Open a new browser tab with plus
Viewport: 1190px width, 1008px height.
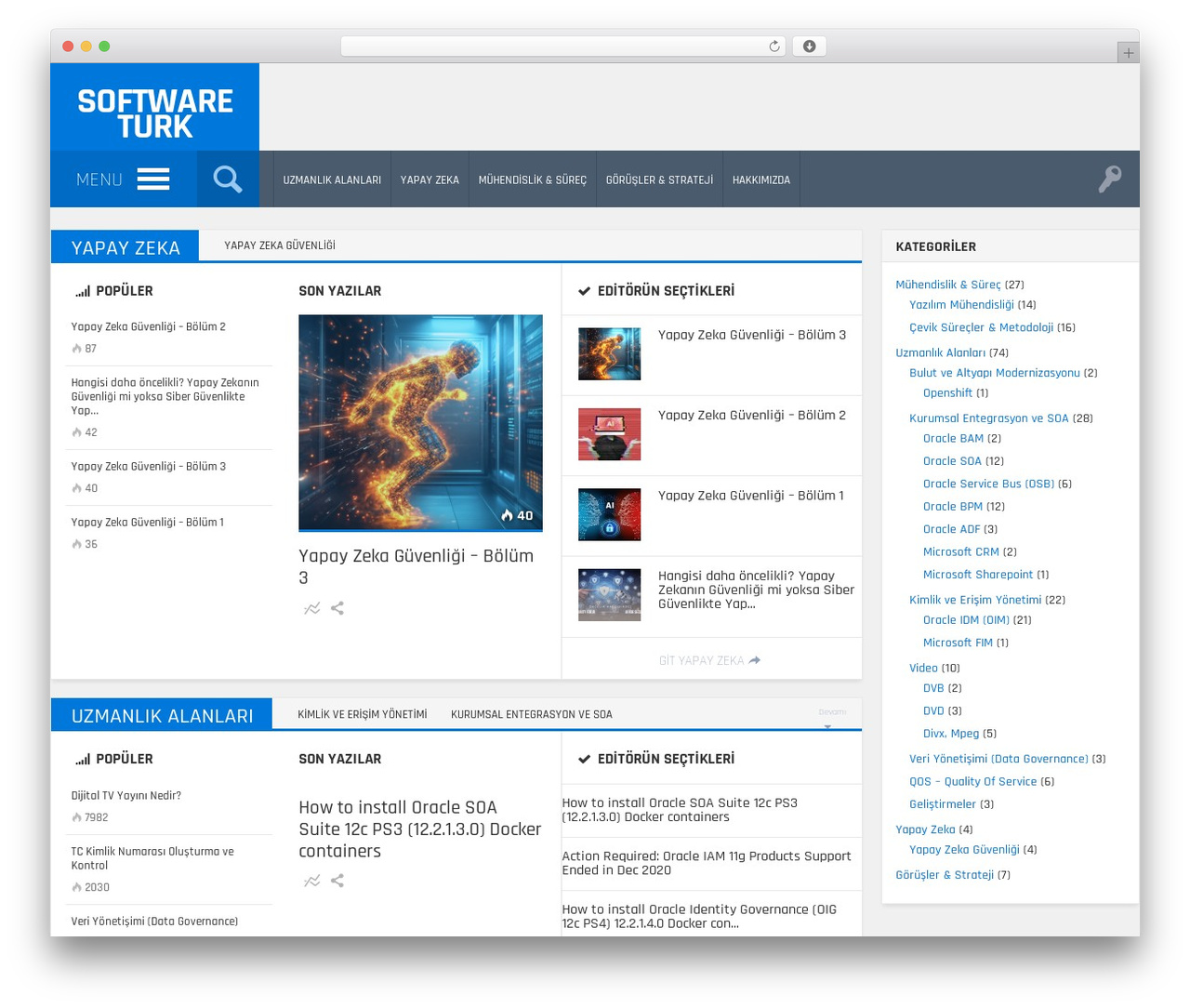[x=1128, y=53]
